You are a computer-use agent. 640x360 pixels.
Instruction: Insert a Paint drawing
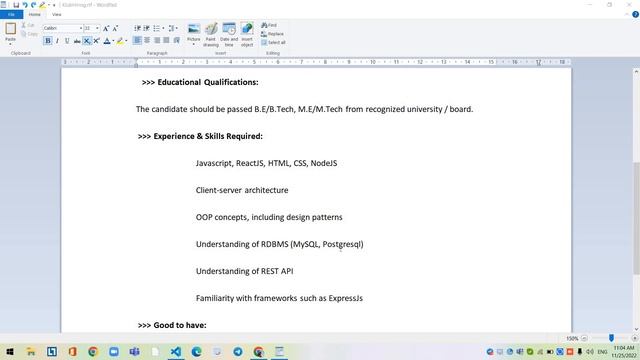click(x=211, y=35)
